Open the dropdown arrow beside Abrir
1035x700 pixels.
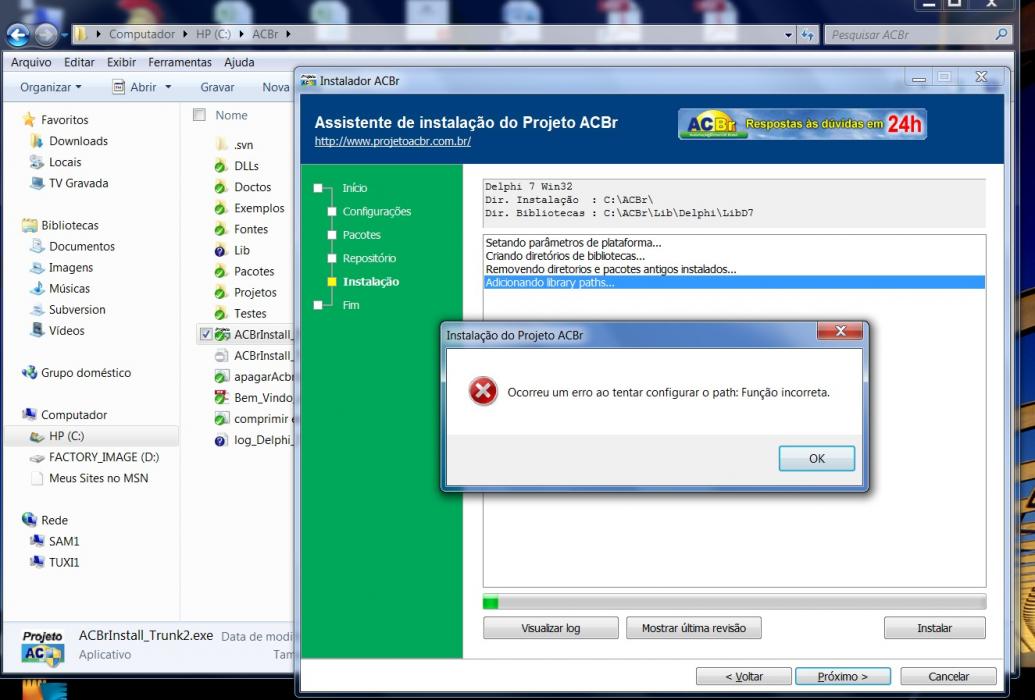pyautogui.click(x=168, y=87)
